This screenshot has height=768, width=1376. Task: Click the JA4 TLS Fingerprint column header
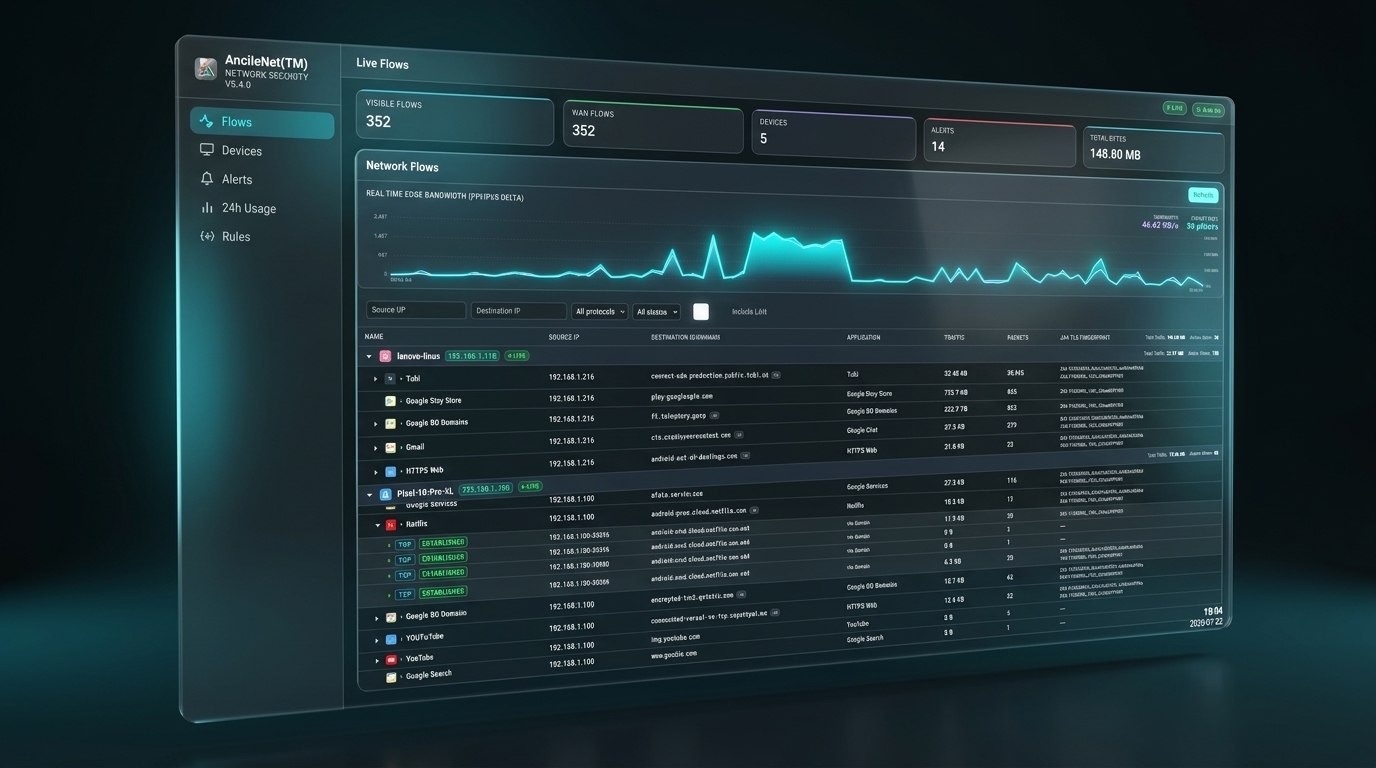[1085, 338]
